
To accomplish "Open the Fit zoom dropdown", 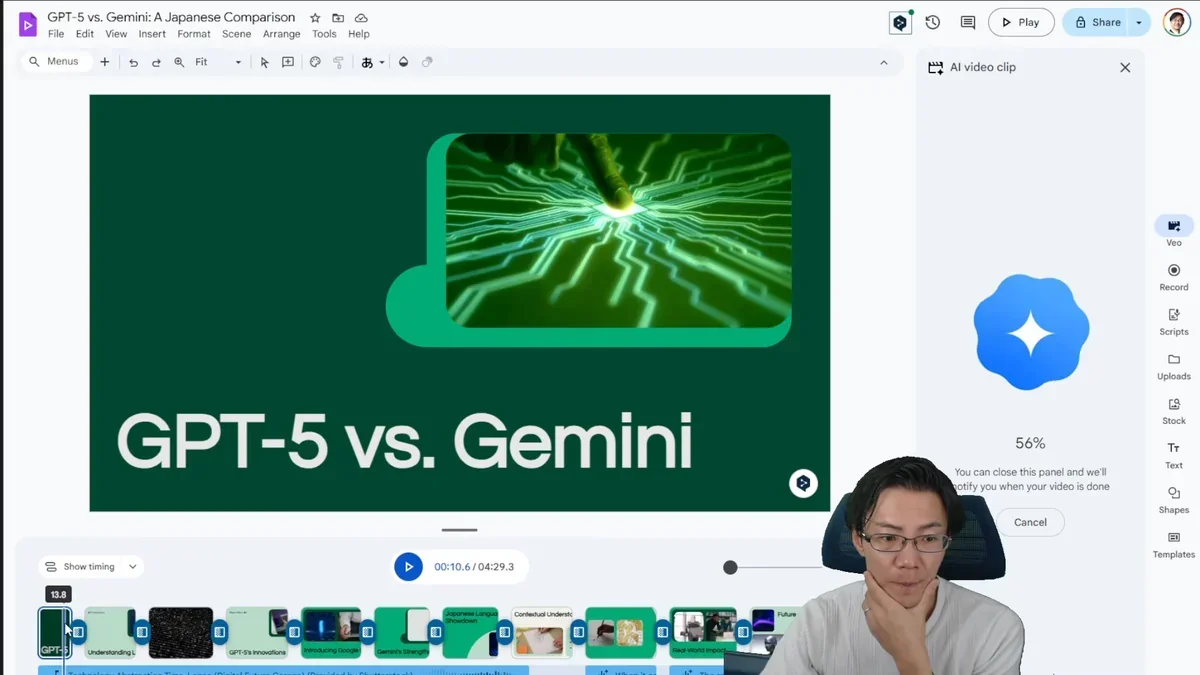I will tap(218, 62).
